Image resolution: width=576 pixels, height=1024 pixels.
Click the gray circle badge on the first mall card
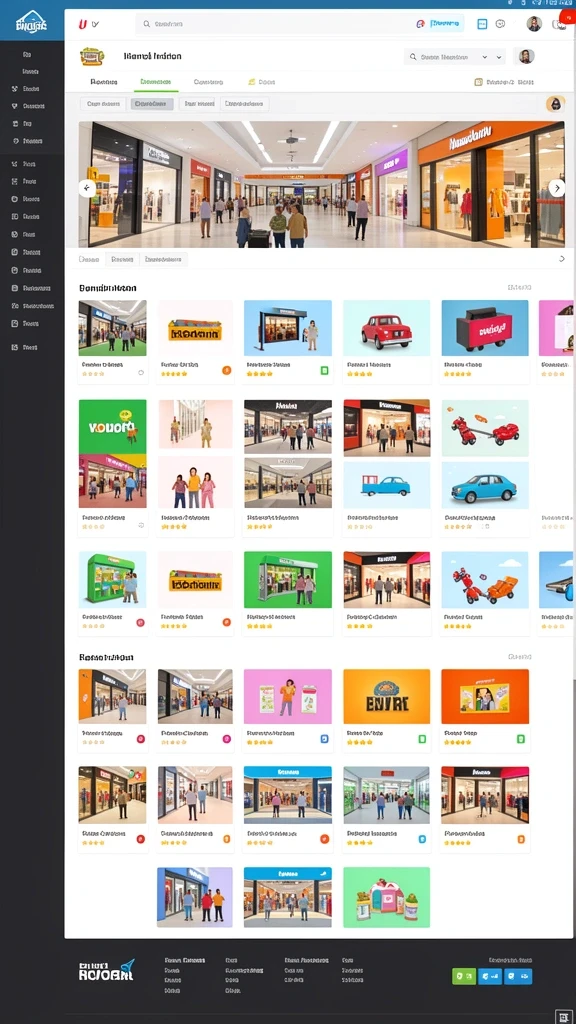click(x=141, y=372)
